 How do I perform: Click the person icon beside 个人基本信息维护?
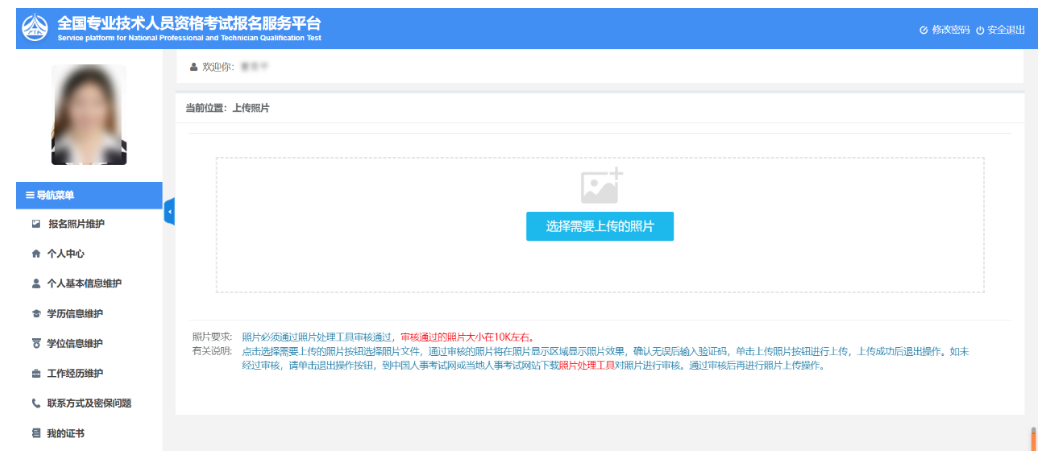(36, 284)
